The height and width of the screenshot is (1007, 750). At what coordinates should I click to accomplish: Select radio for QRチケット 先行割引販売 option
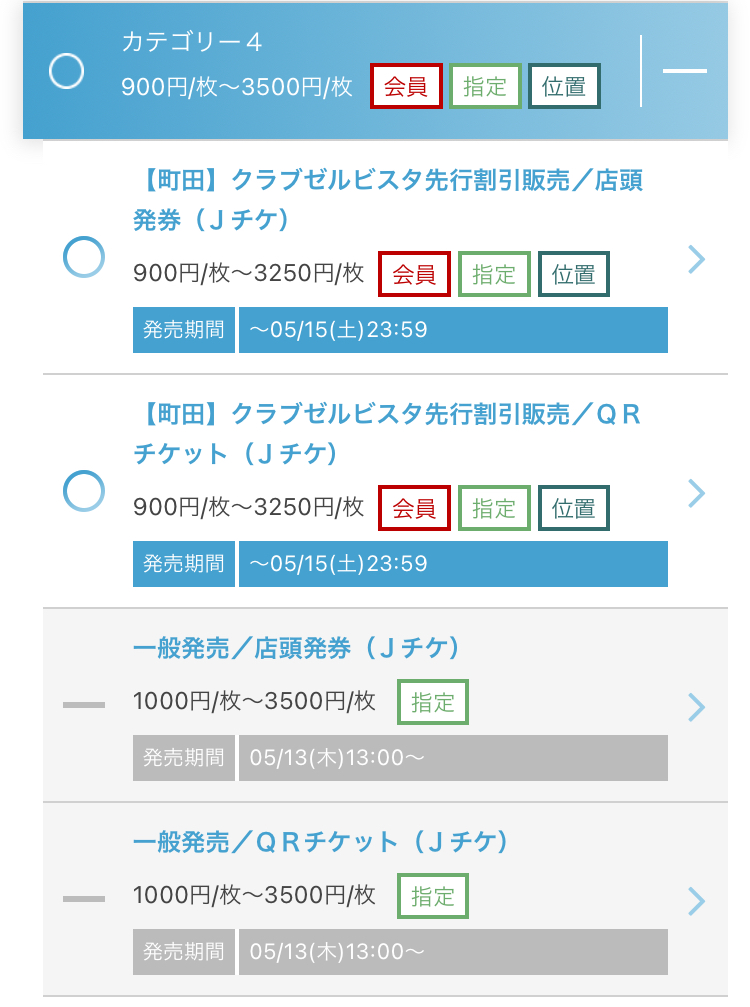[84, 491]
